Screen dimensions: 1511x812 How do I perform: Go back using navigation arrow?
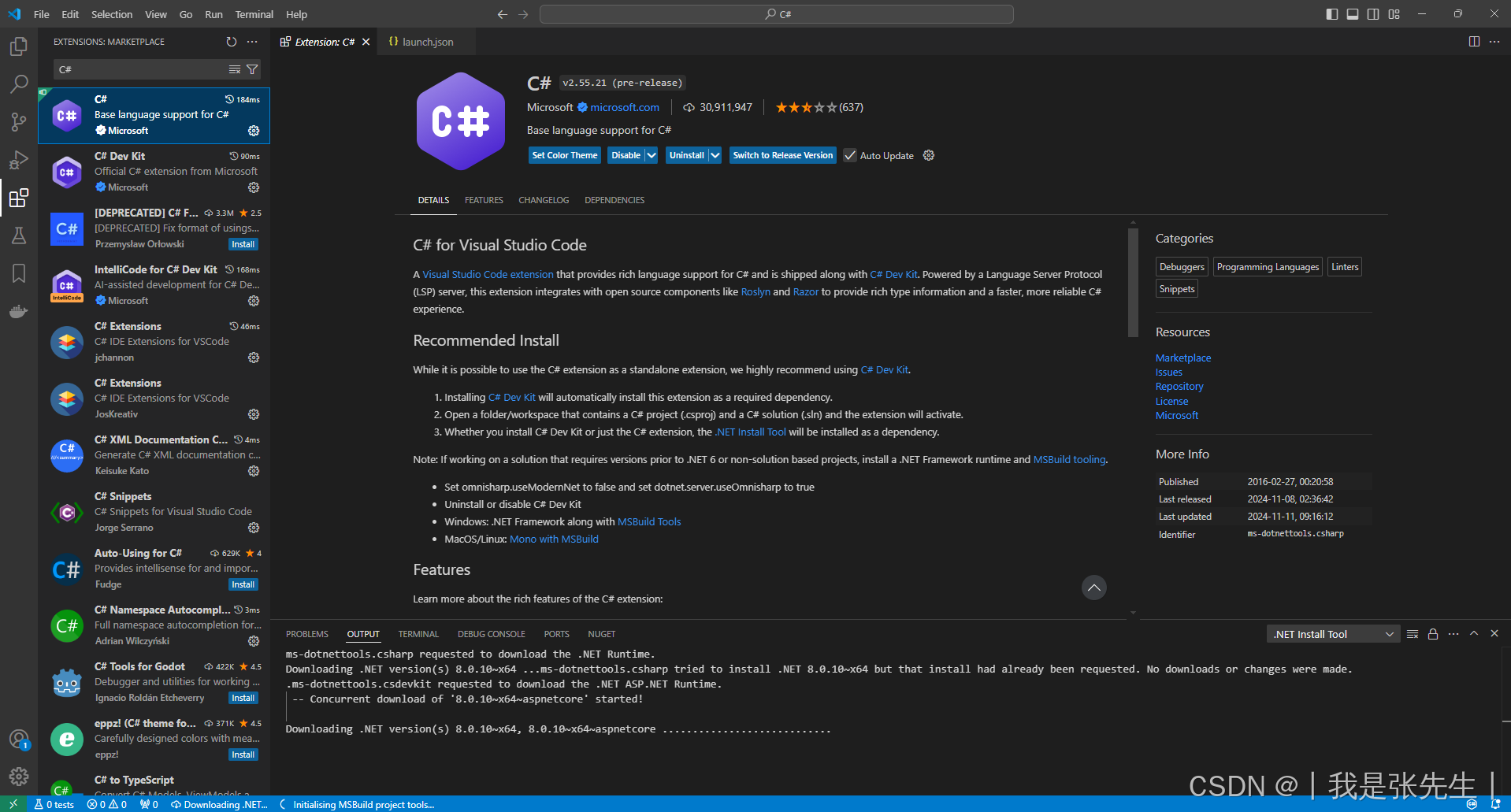pos(503,14)
